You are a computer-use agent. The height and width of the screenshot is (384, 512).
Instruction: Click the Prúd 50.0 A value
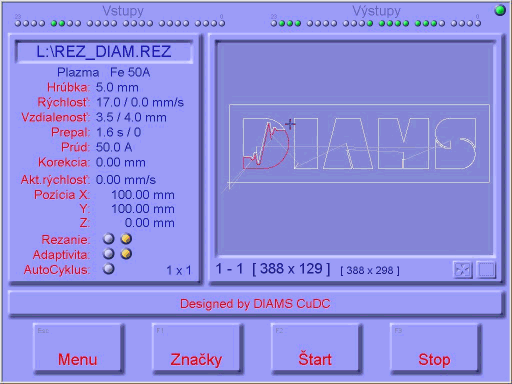[114, 147]
